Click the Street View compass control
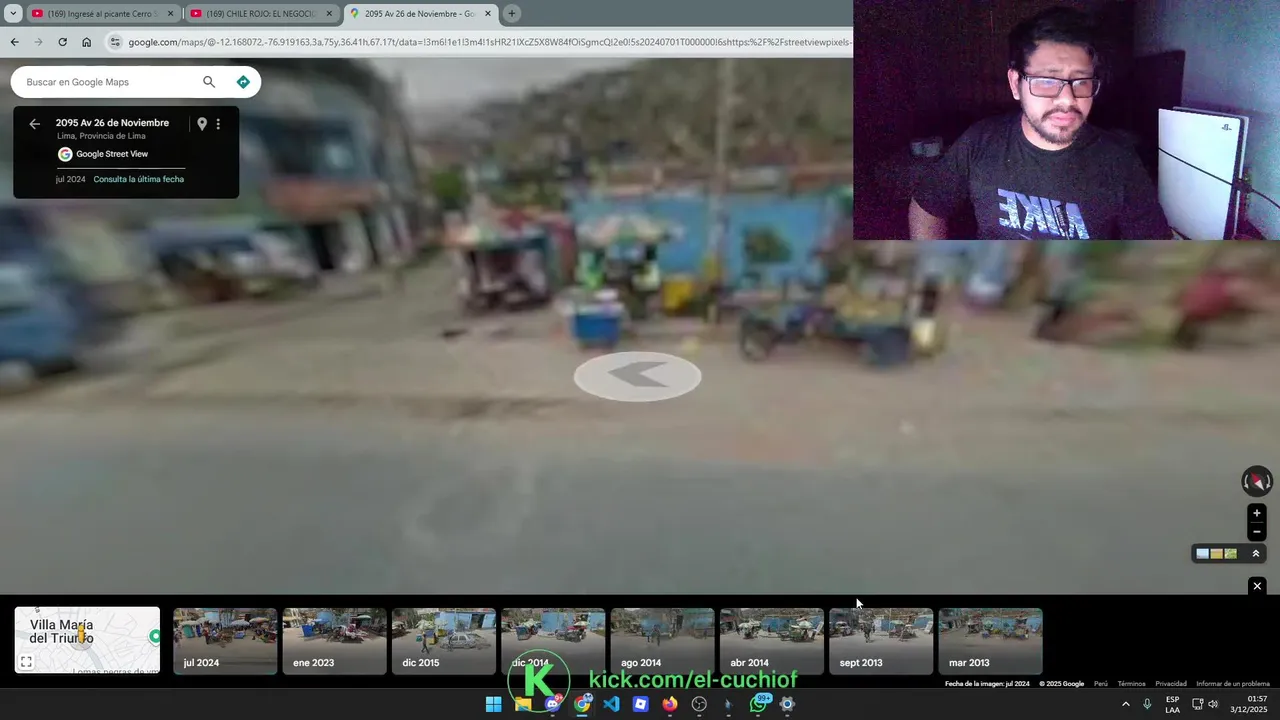 1257,481
